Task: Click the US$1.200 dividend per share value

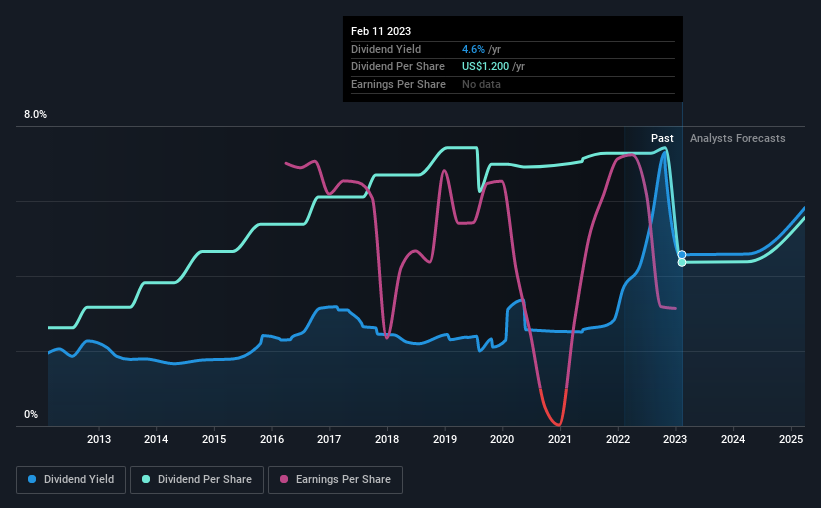Action: (x=485, y=67)
